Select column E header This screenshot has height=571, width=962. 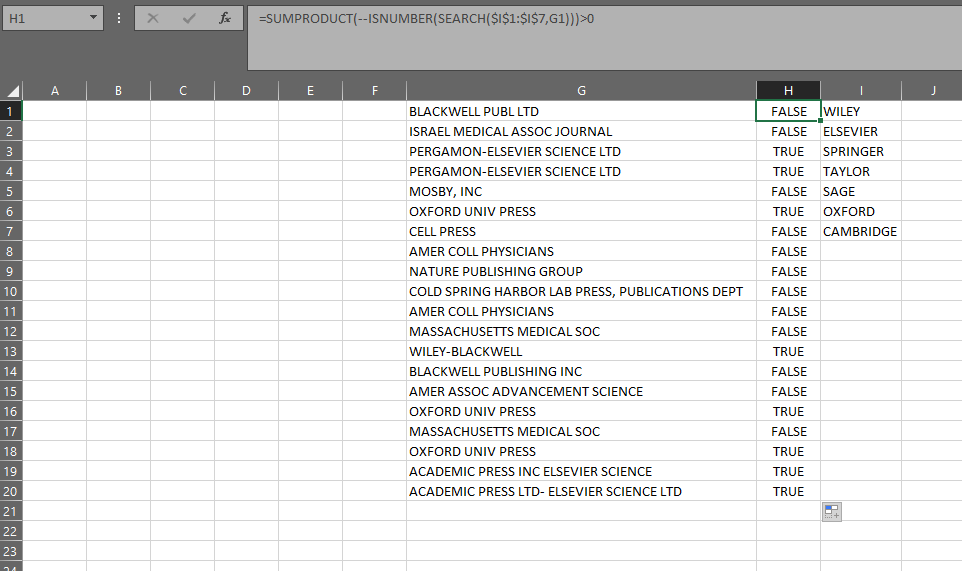pyautogui.click(x=310, y=91)
